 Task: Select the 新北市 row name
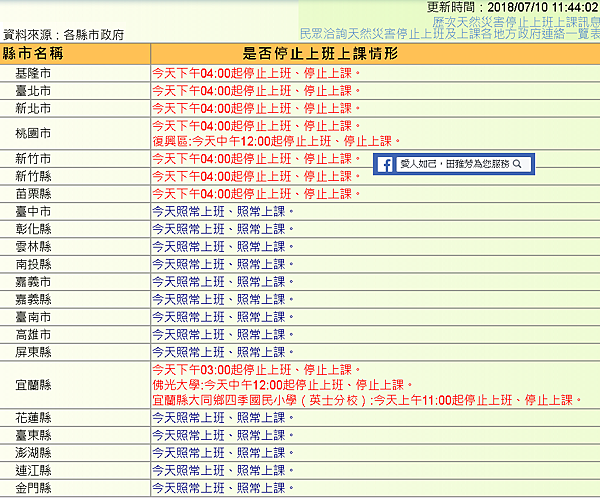point(33,108)
